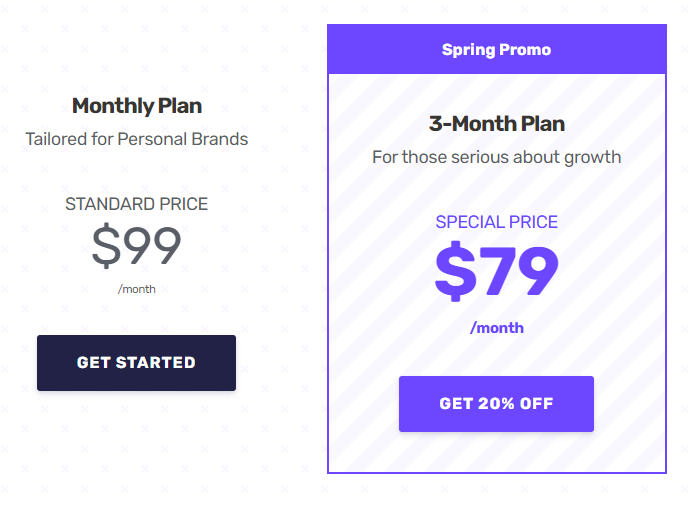Click the GET 20% OFF button
This screenshot has height=505, width=695.
(496, 404)
